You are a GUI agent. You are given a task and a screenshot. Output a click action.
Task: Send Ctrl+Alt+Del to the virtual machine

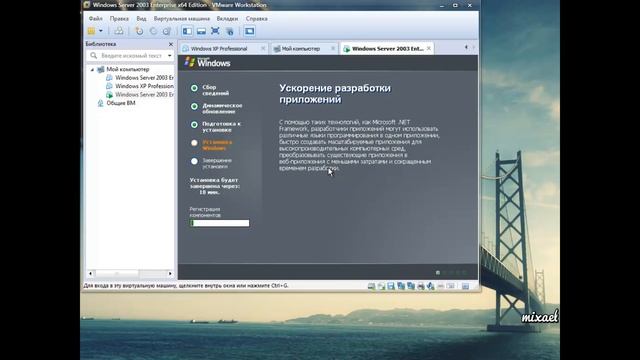click(119, 31)
